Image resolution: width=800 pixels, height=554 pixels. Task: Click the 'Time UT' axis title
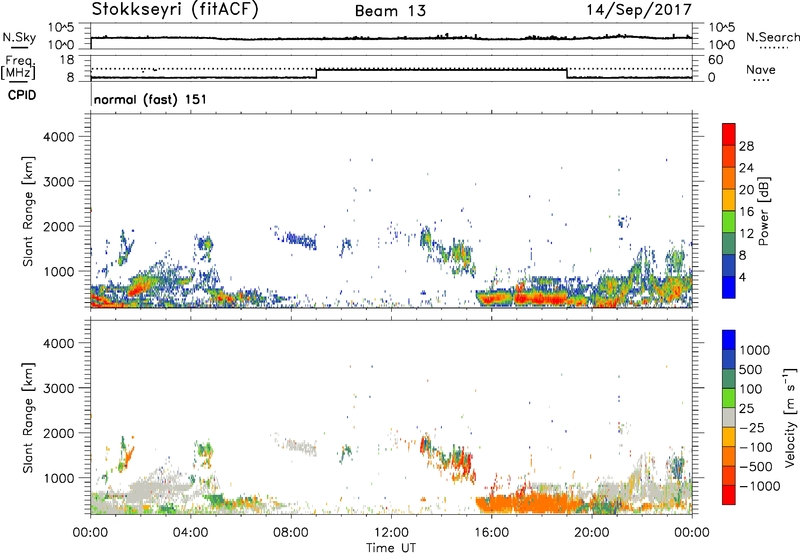[391, 548]
